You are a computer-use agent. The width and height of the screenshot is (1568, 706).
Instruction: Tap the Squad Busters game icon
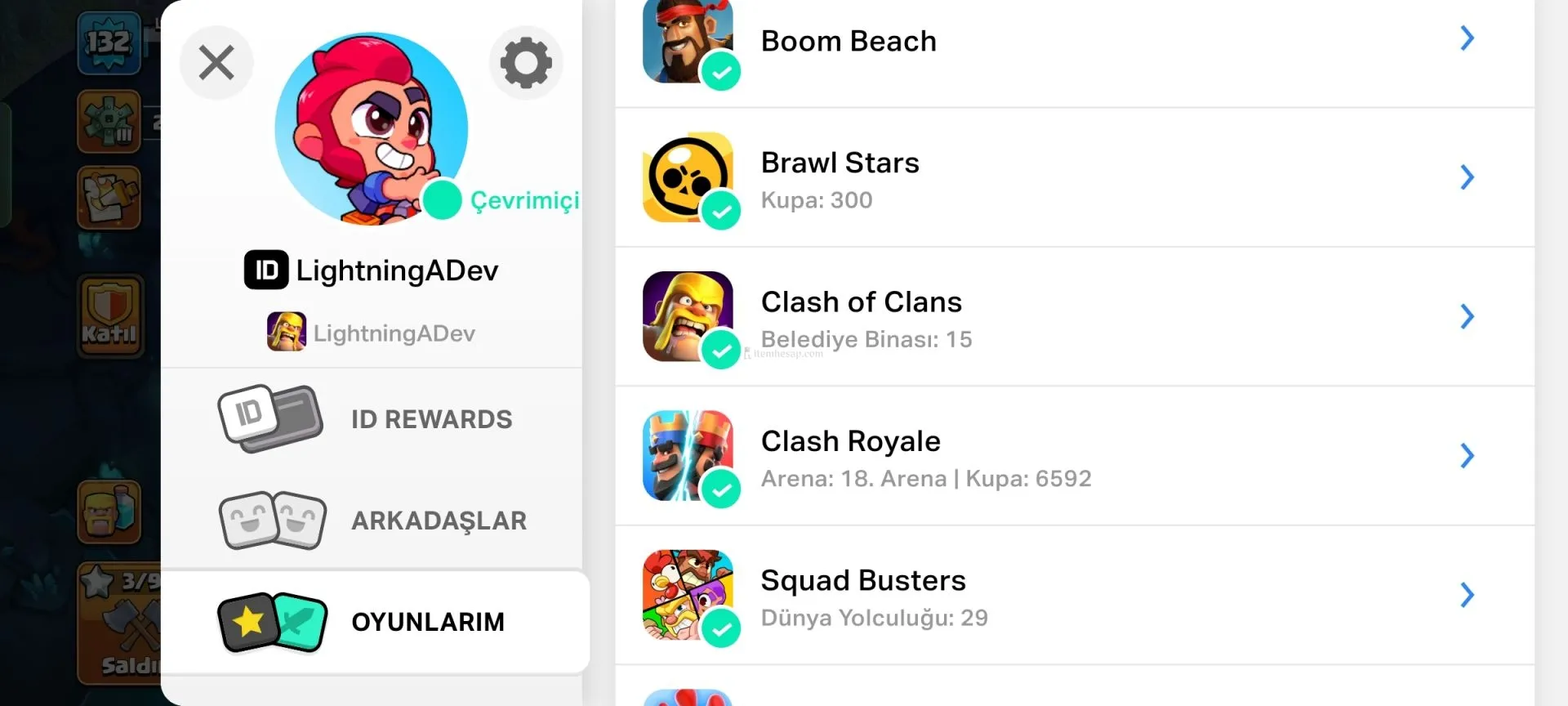pos(688,594)
